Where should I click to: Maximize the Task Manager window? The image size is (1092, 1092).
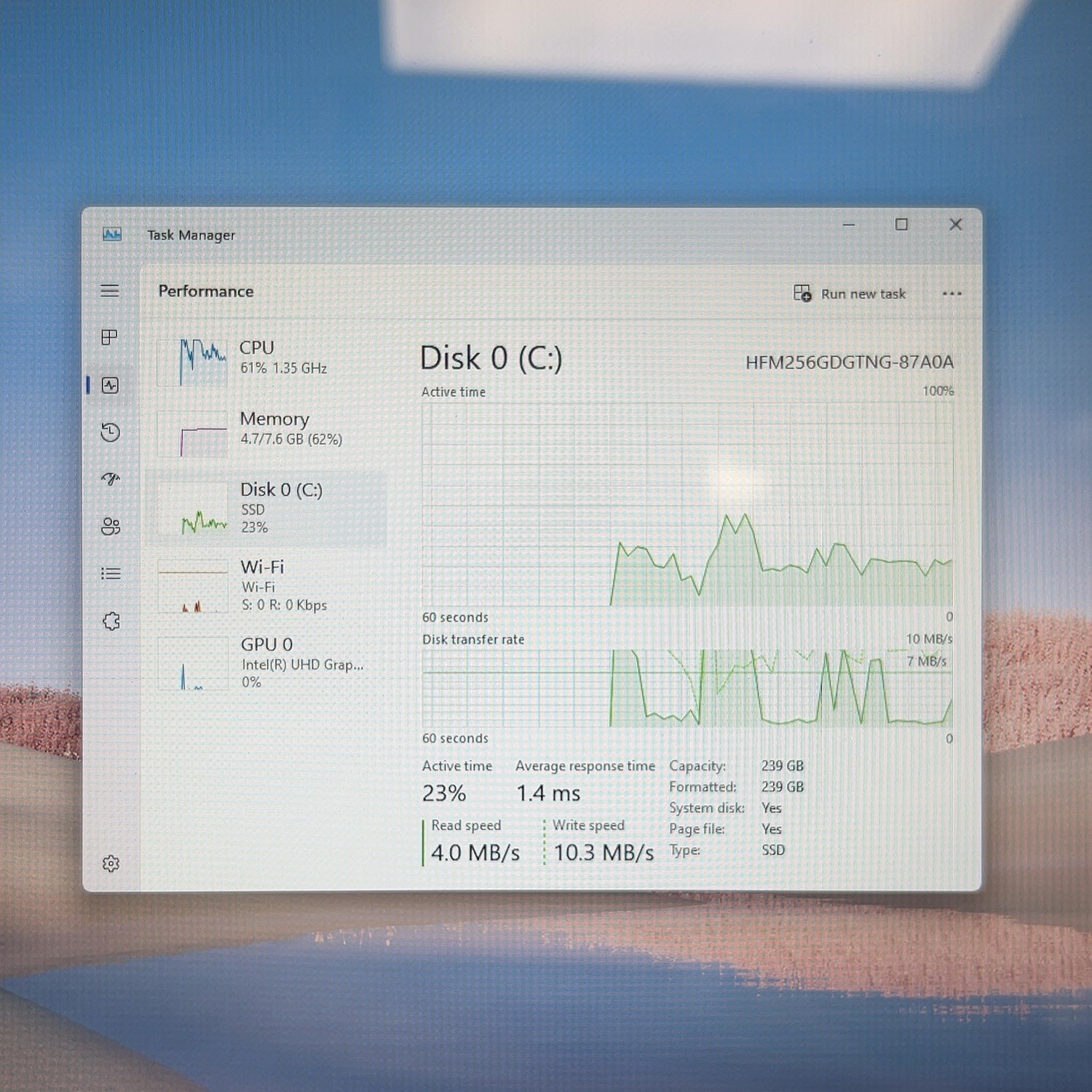pos(901,225)
